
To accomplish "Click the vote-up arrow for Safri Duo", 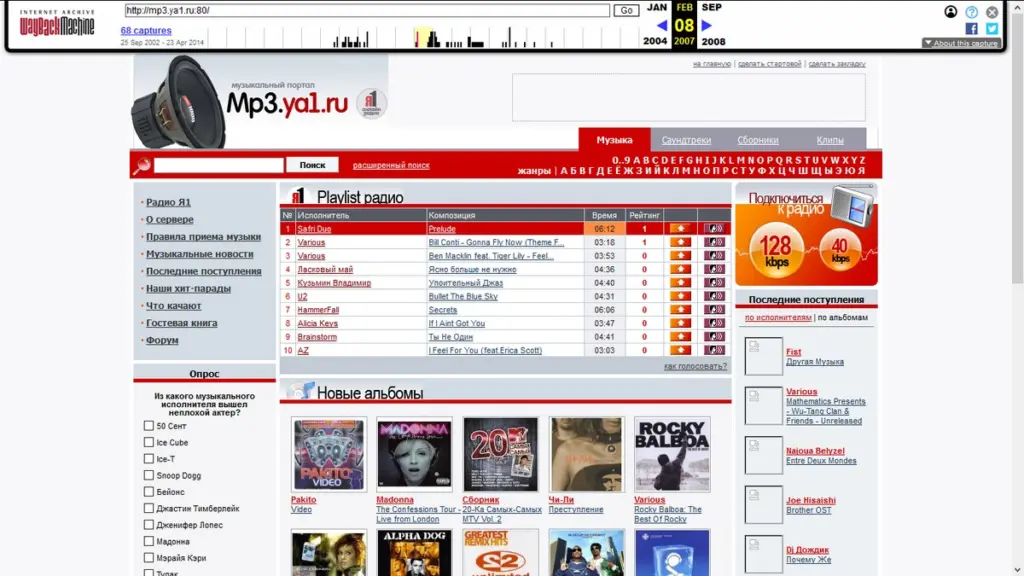I will pyautogui.click(x=680, y=229).
